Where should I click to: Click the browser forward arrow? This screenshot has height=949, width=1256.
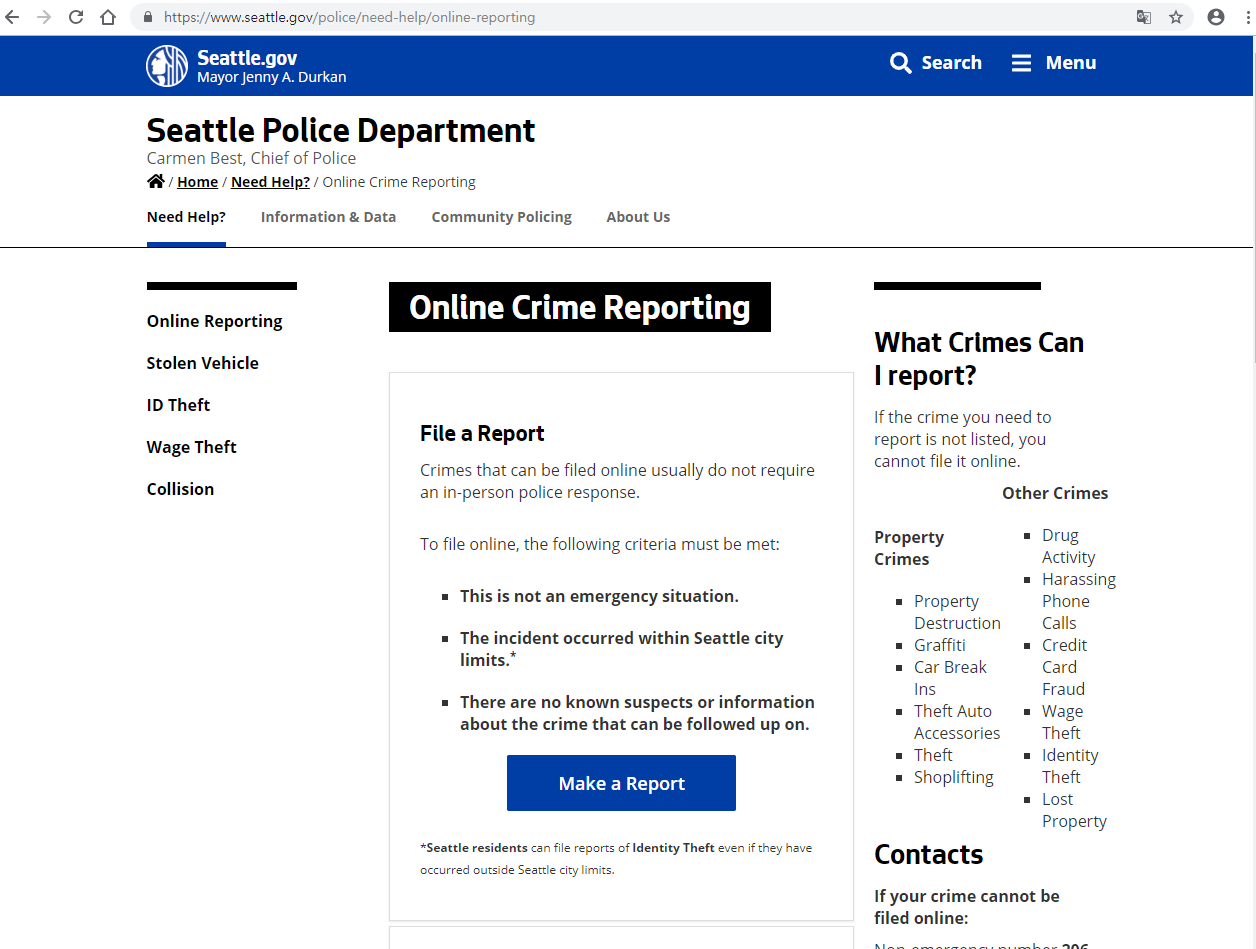click(x=43, y=17)
